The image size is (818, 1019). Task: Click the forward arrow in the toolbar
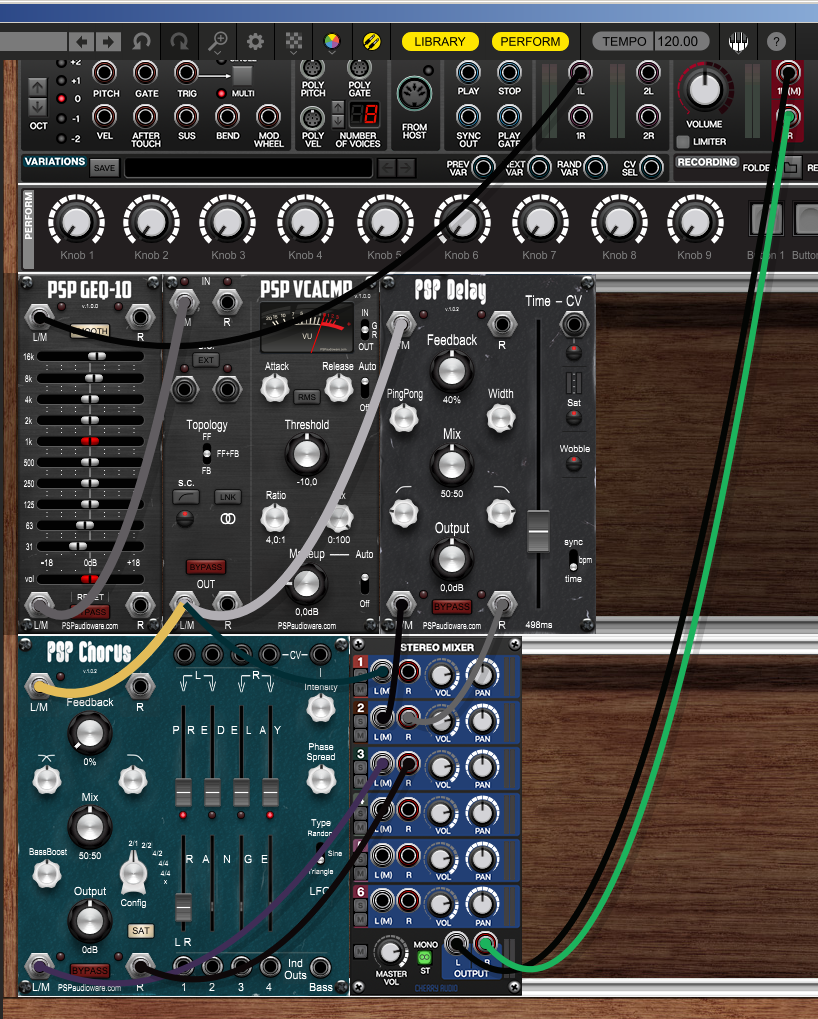109,42
